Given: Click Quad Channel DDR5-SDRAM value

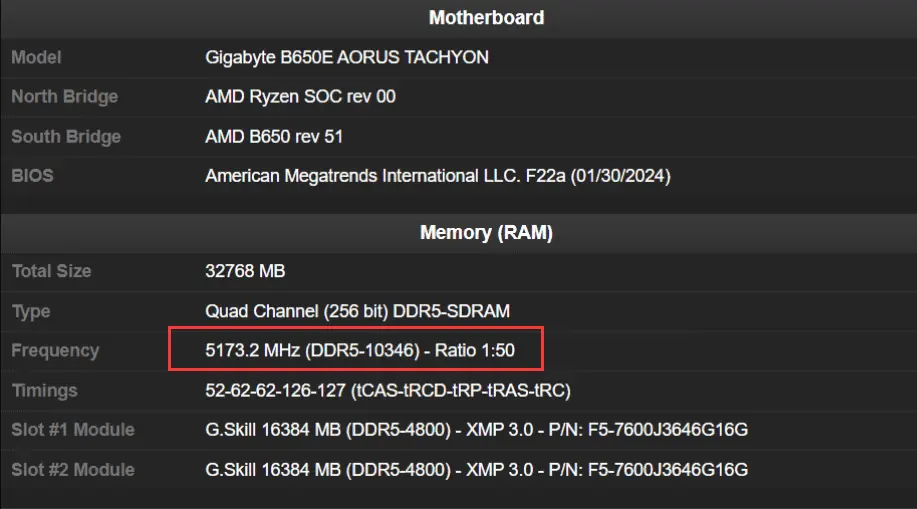Looking at the screenshot, I should [x=357, y=311].
